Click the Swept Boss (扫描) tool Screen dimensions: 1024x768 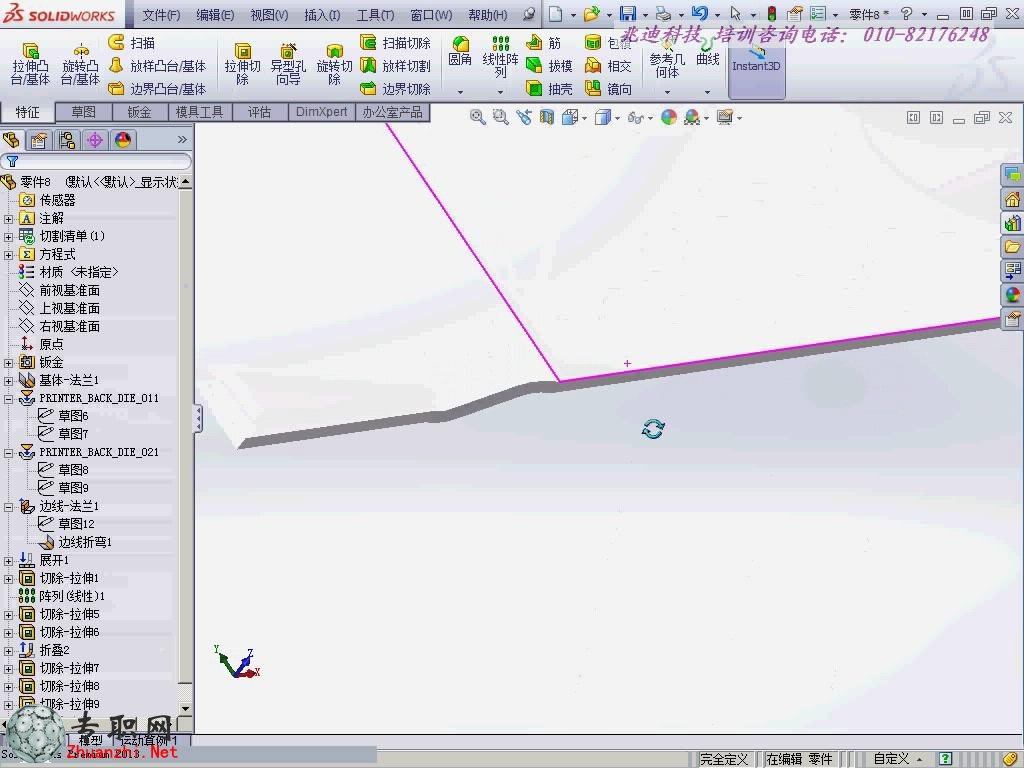coord(132,43)
